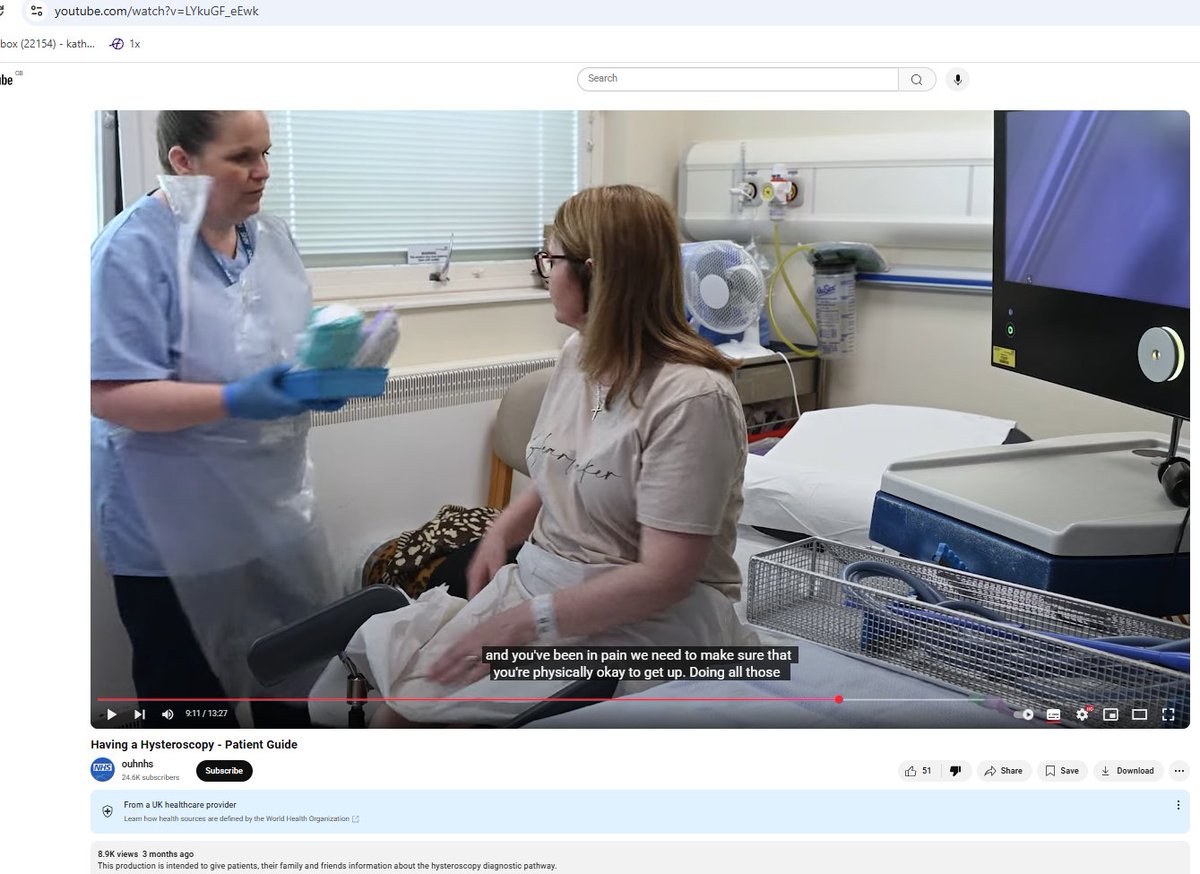Skip to the next video
The width and height of the screenshot is (1200, 874).
click(139, 714)
